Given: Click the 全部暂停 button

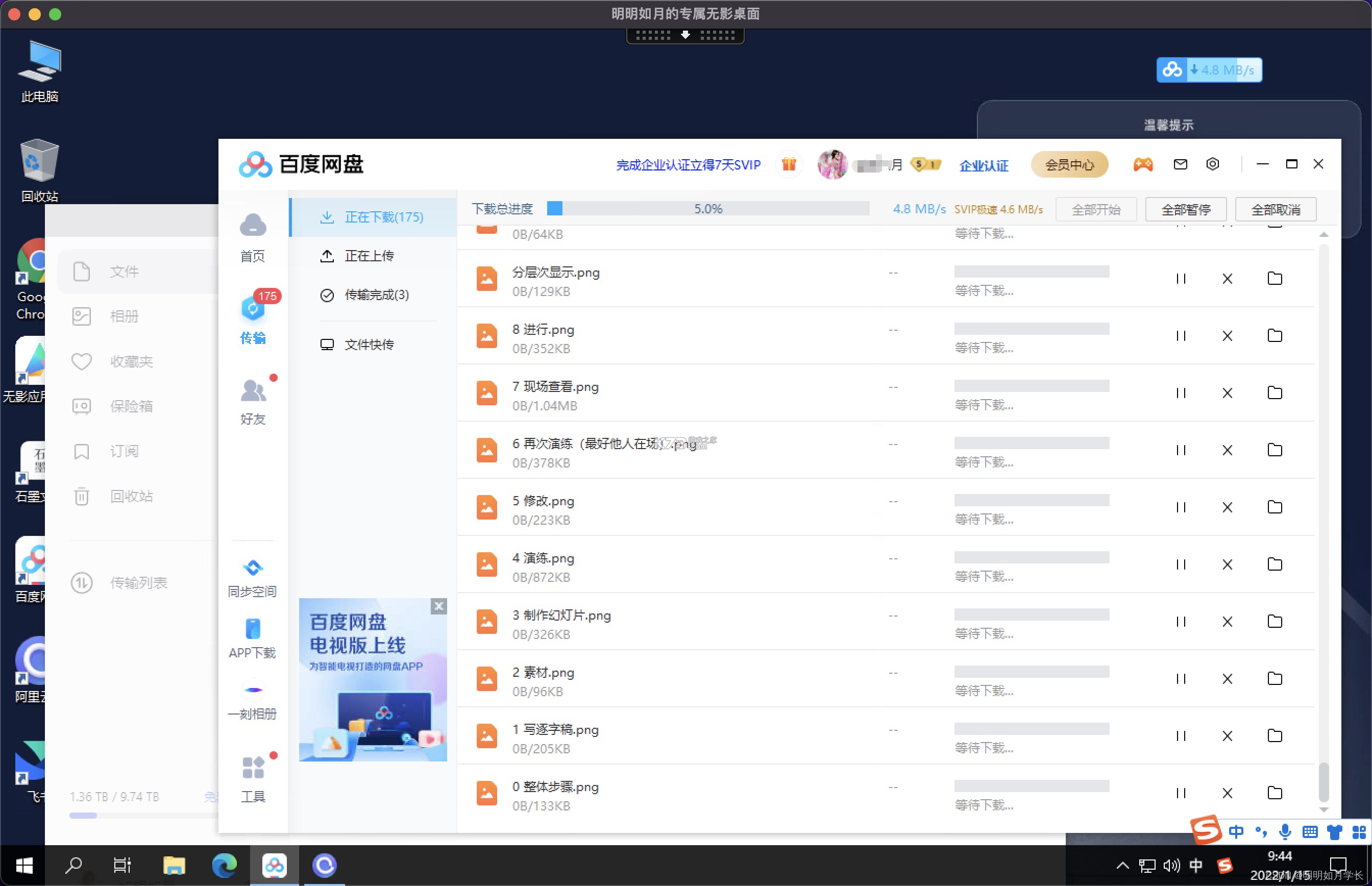Looking at the screenshot, I should (1186, 209).
